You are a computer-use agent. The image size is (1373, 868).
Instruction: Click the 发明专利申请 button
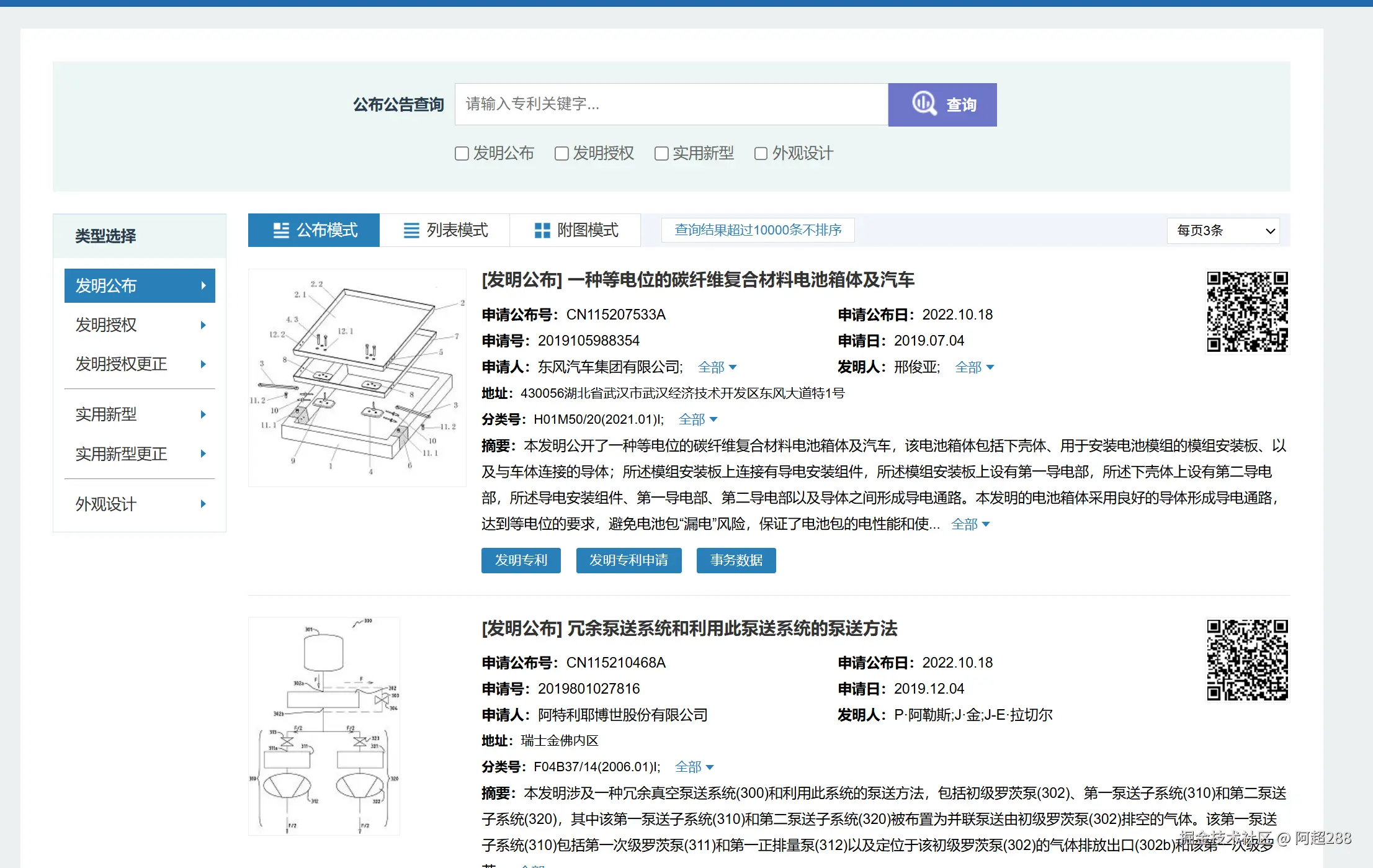click(x=629, y=560)
